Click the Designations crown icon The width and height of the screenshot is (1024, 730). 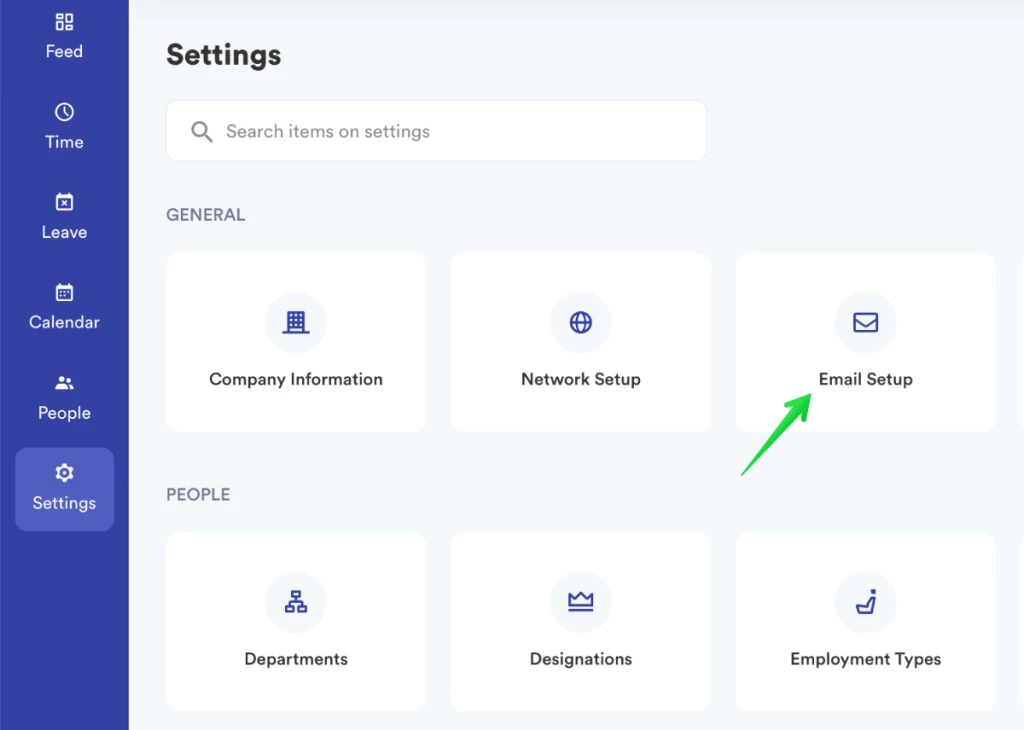point(581,601)
